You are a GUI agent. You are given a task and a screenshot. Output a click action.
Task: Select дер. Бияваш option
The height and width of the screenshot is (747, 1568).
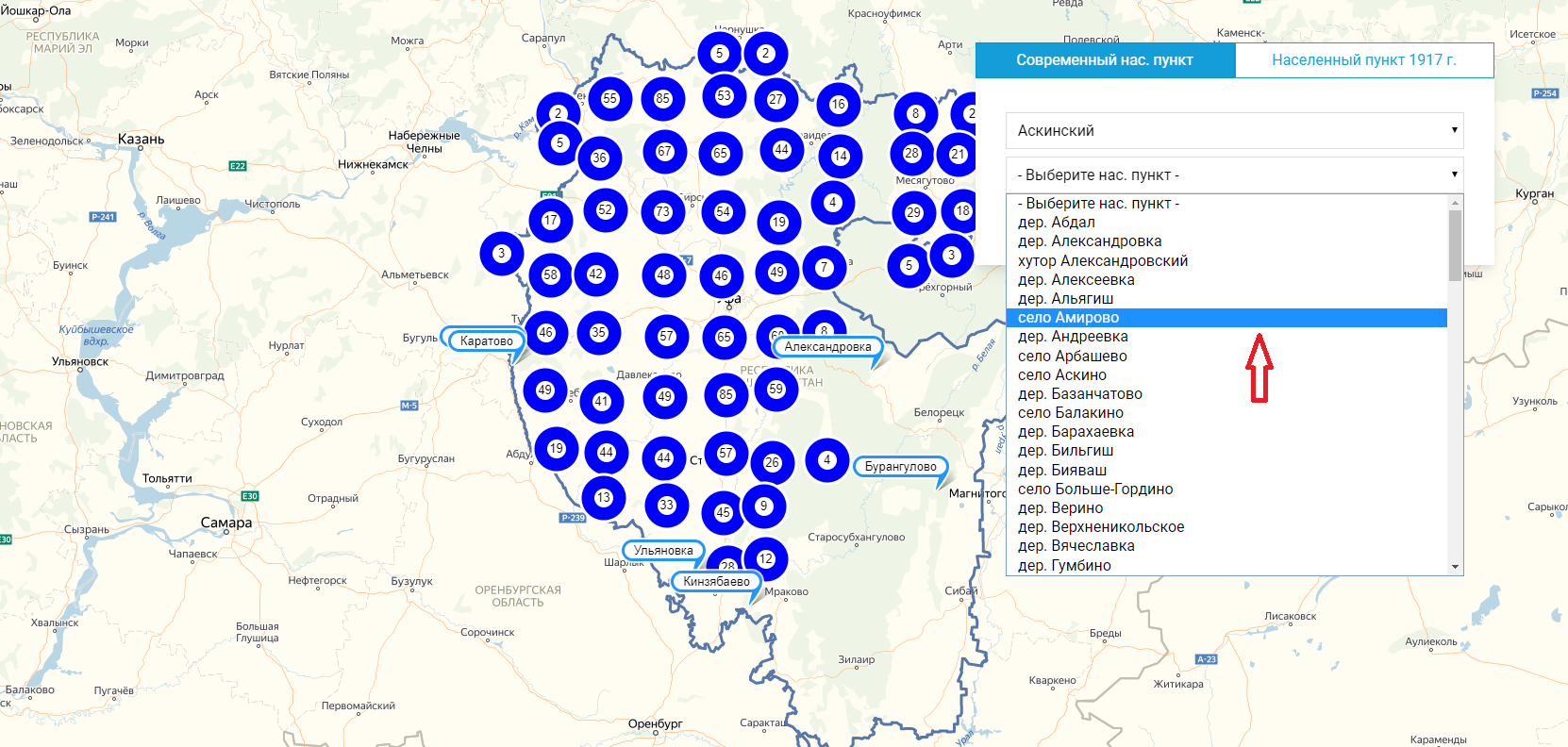pos(1226,471)
